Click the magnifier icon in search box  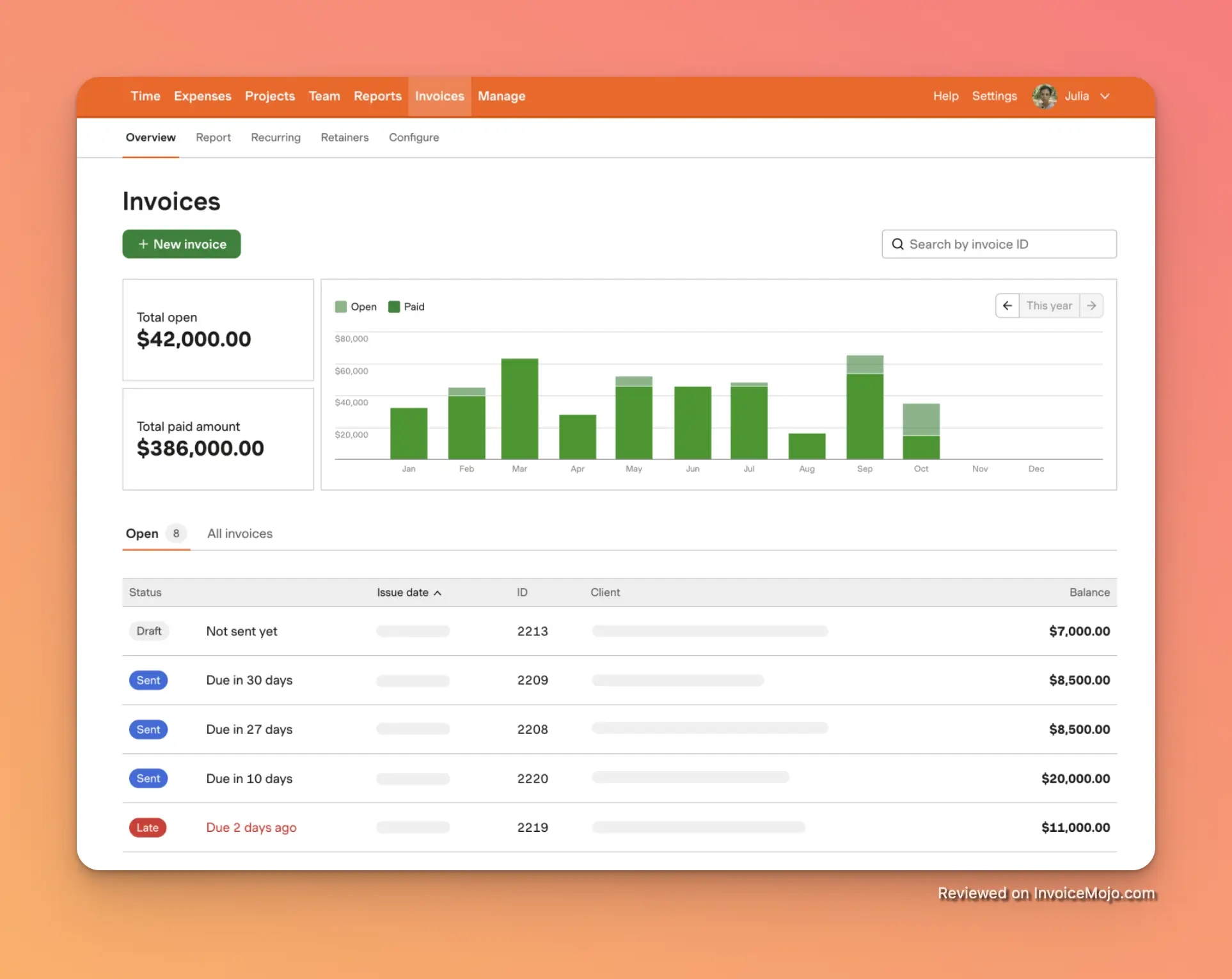pyautogui.click(x=897, y=244)
